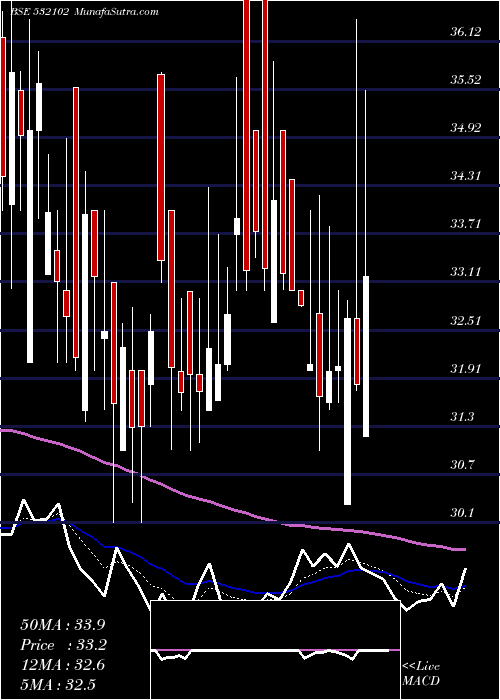Click the 36.12 price axis label
This screenshot has height=700, width=500.
(466, 32)
